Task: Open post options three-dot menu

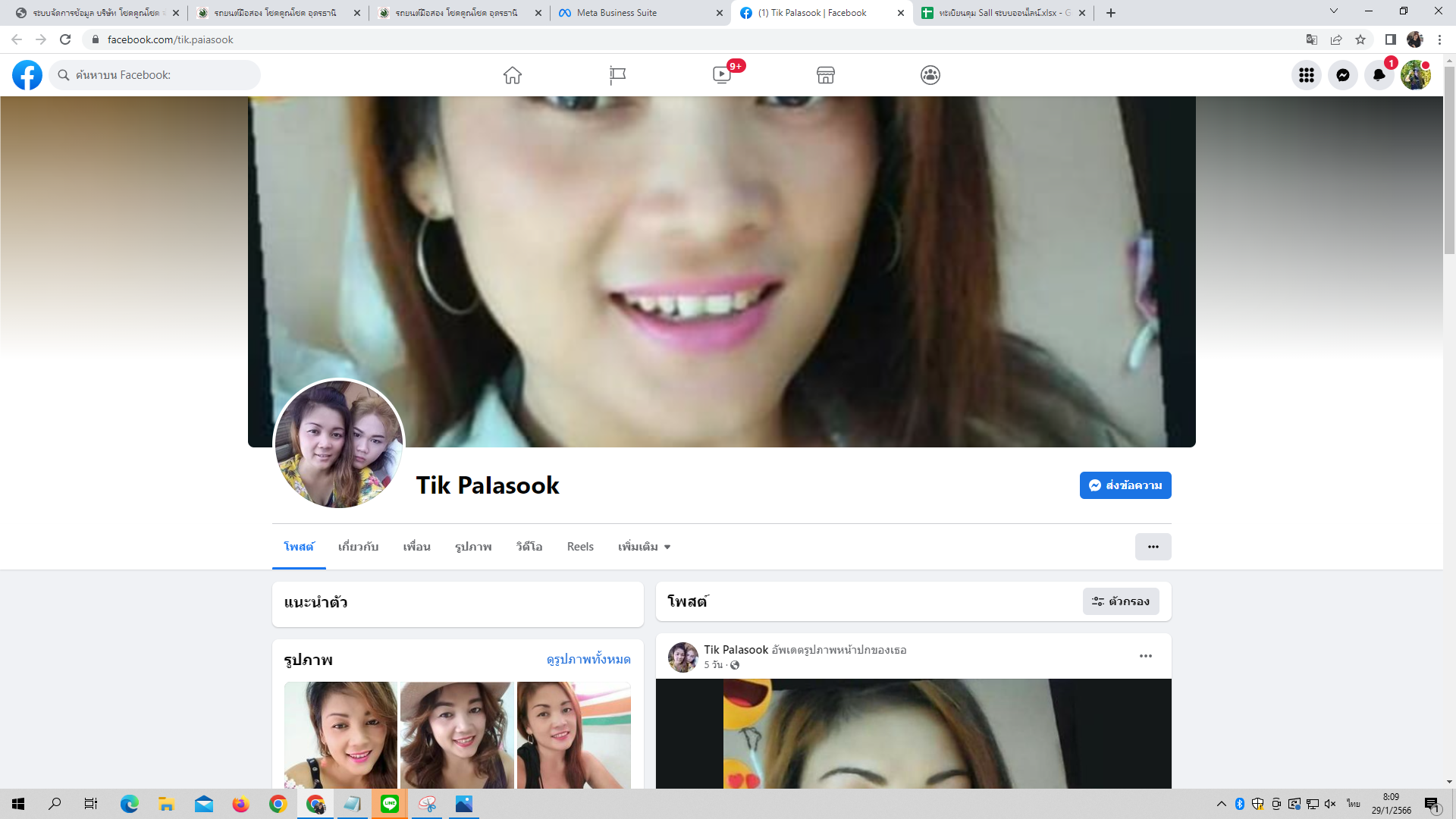Action: point(1145,656)
